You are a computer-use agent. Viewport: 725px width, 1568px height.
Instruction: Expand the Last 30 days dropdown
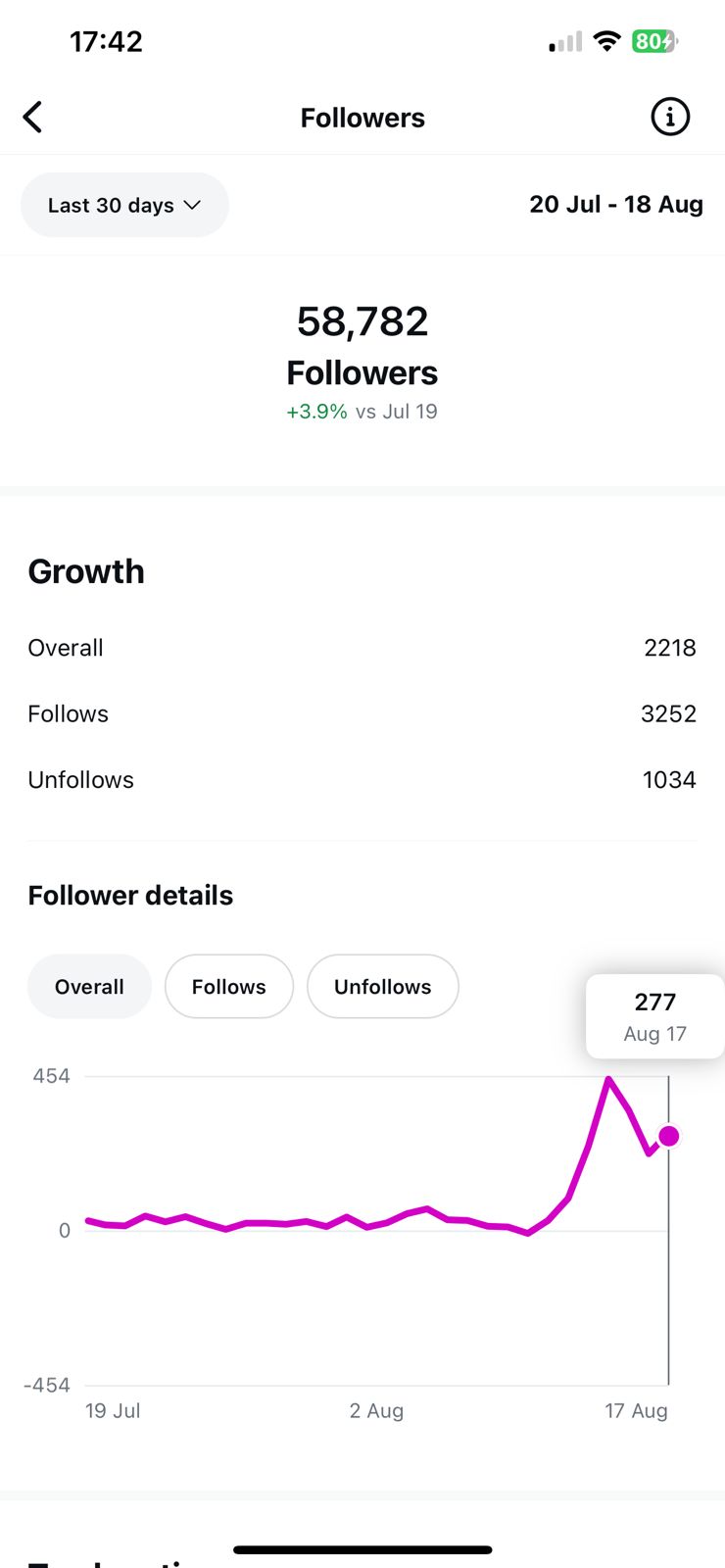[x=124, y=205]
